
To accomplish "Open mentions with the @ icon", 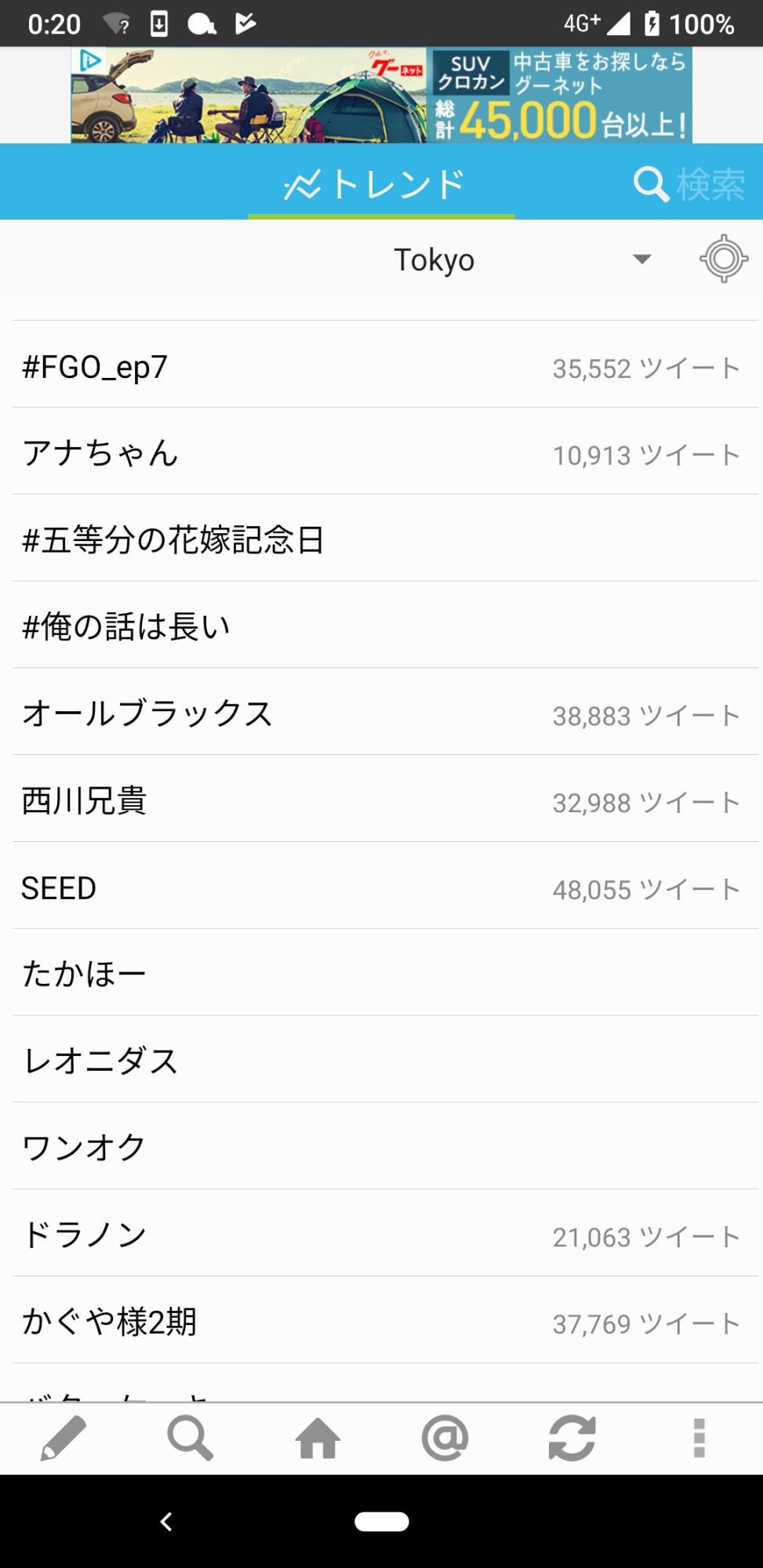I will coord(445,1439).
